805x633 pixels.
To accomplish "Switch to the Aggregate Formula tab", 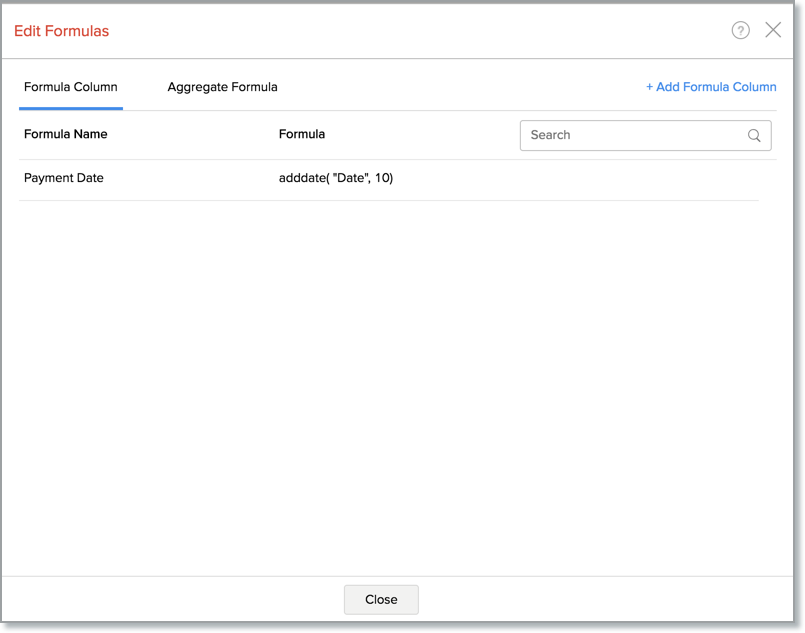I will 222,87.
